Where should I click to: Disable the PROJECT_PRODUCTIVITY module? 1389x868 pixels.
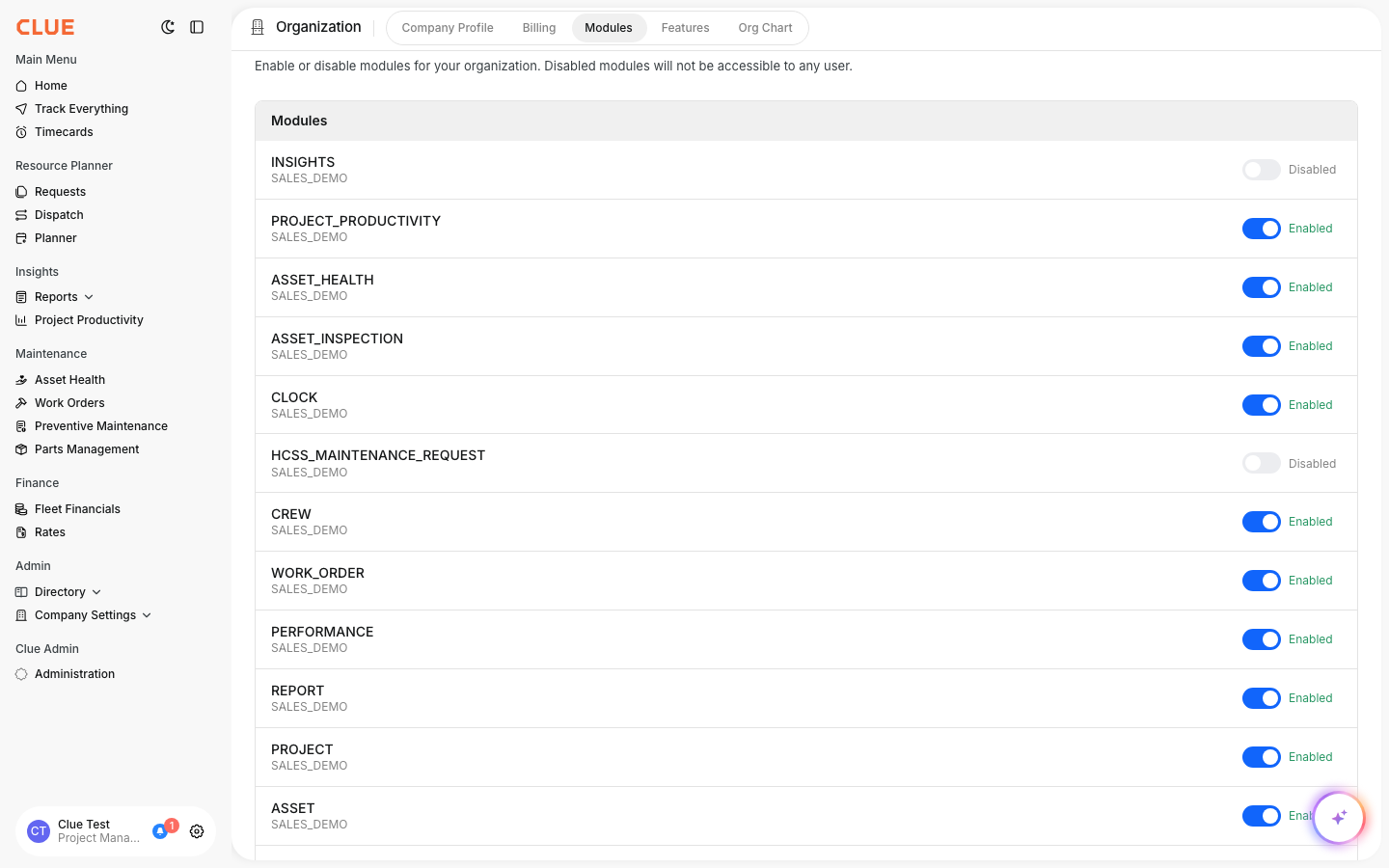(1261, 229)
